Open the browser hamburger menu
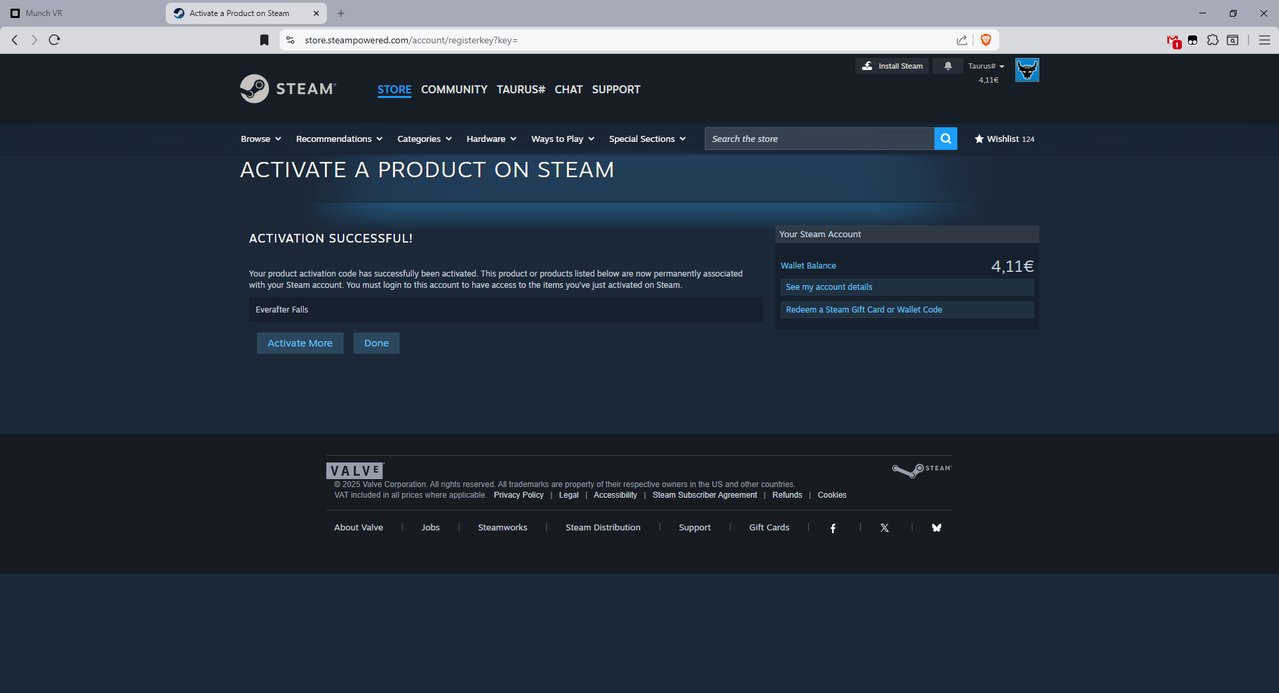The image size is (1279, 693). [x=1264, y=40]
